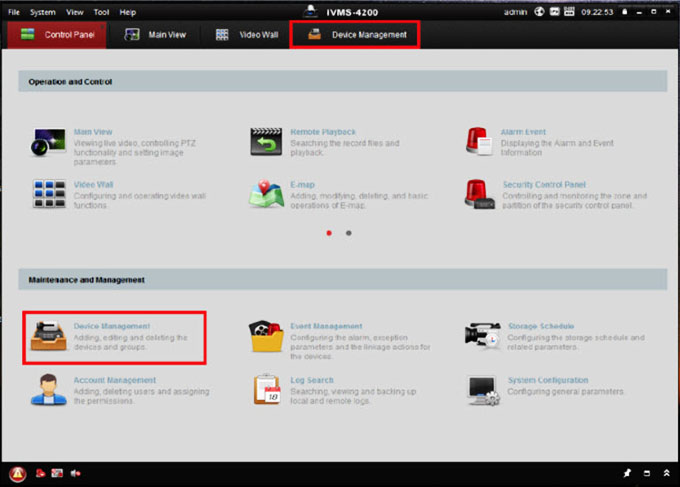The image size is (680, 487).
Task: Open the Main View camera icon
Action: click(48, 142)
